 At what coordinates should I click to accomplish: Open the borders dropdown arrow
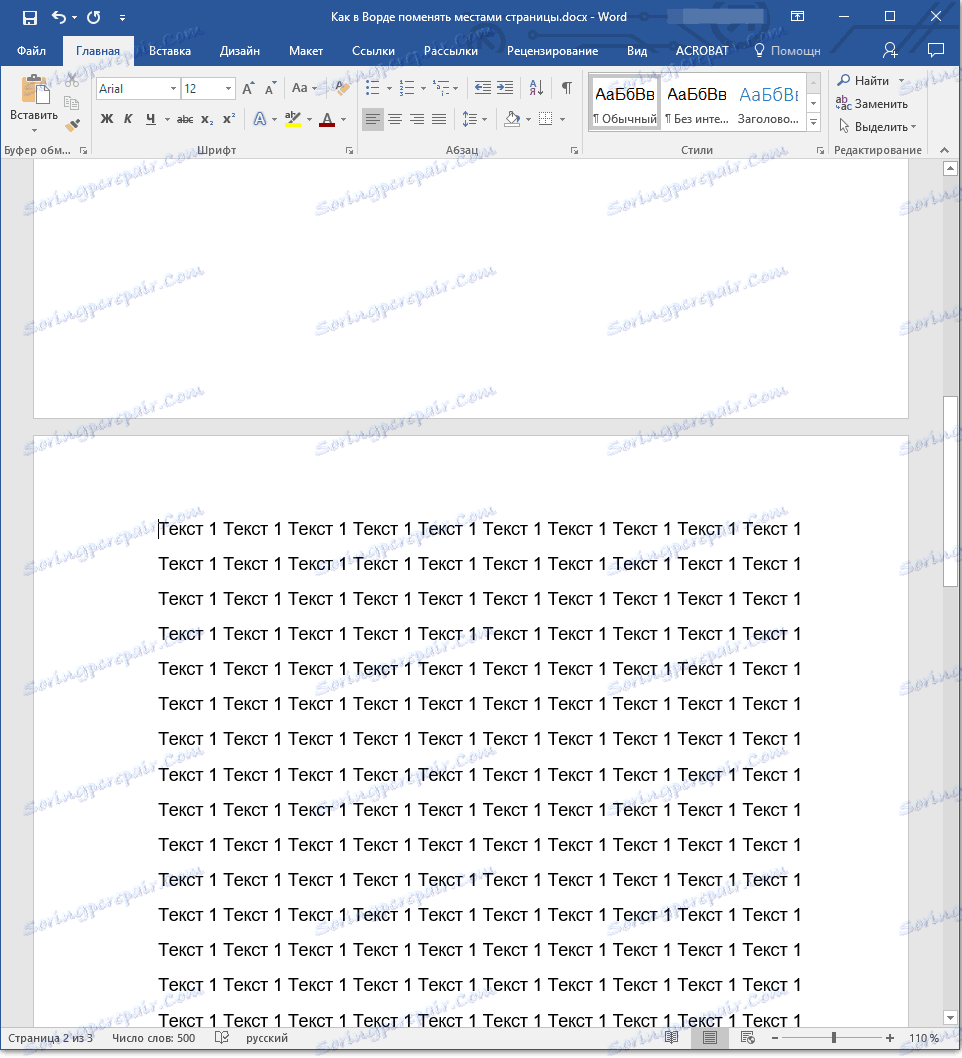(563, 119)
